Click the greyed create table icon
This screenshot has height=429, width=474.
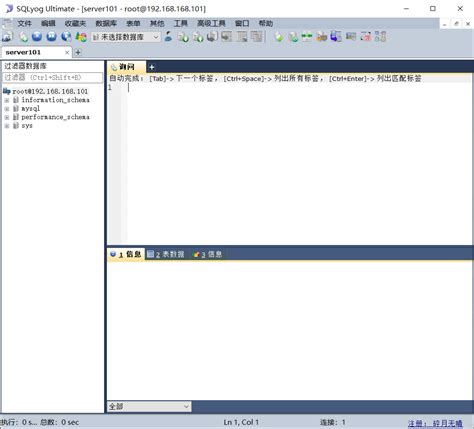pos(227,37)
